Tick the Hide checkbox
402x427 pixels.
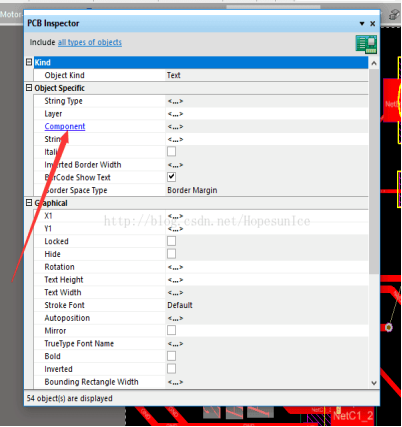tap(171, 254)
